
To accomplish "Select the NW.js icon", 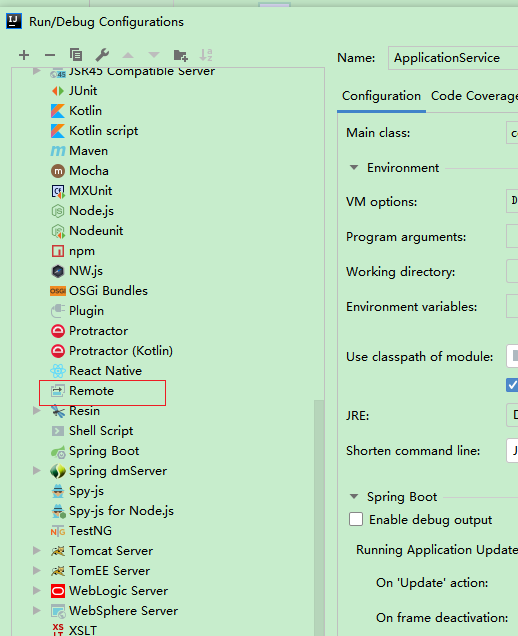I will pos(58,271).
